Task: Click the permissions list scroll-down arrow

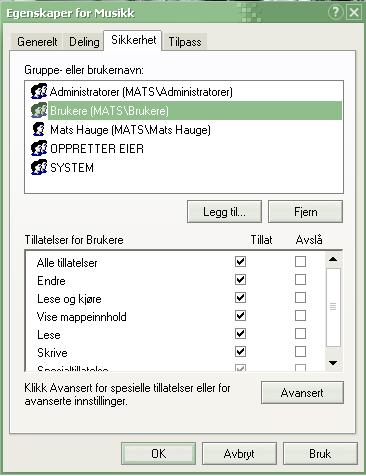Action: click(333, 363)
